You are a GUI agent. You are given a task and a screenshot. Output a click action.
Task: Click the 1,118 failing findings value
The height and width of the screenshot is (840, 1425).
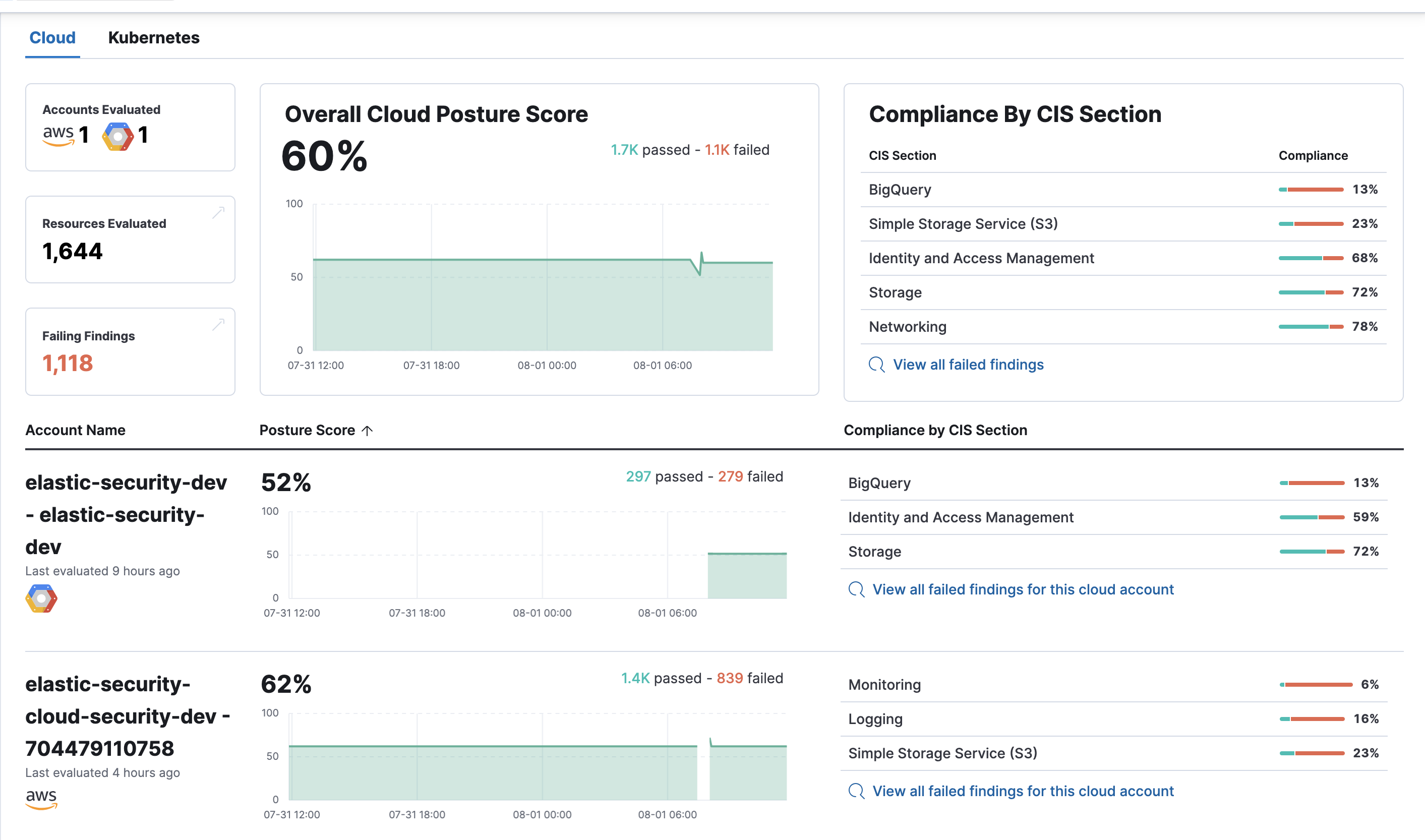coord(68,364)
